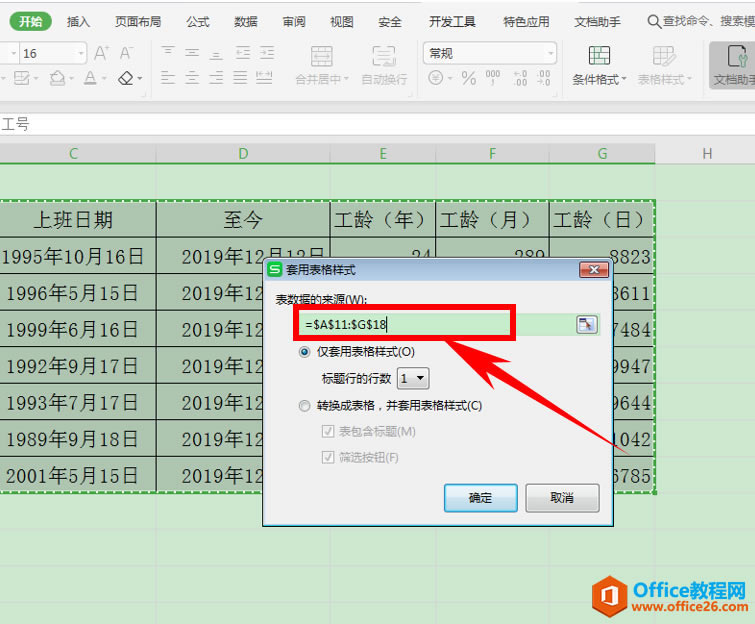The width and height of the screenshot is (755, 624).
Task: Click the cell borders icon
Action: tap(22, 78)
